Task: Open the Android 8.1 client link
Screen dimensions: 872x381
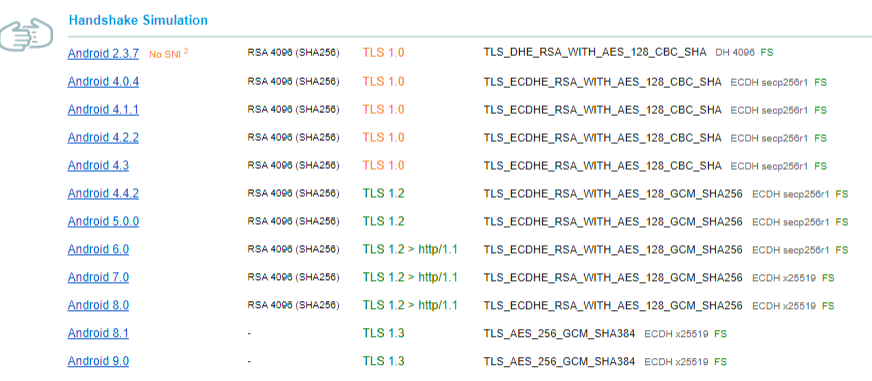Action: 98,333
